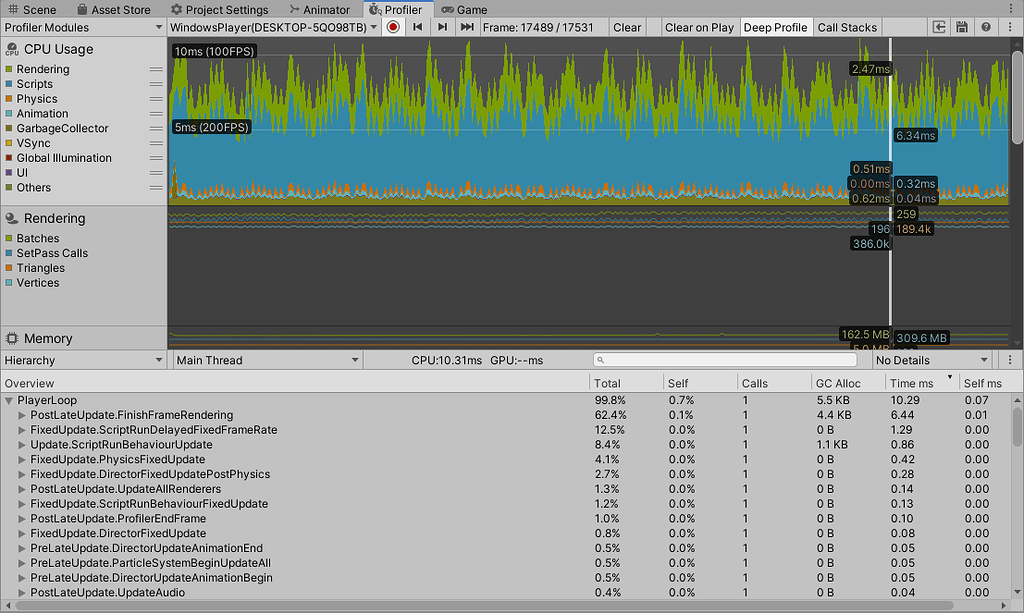
Task: Jump to the current frame with skip-forward icon
Action: (x=467, y=27)
